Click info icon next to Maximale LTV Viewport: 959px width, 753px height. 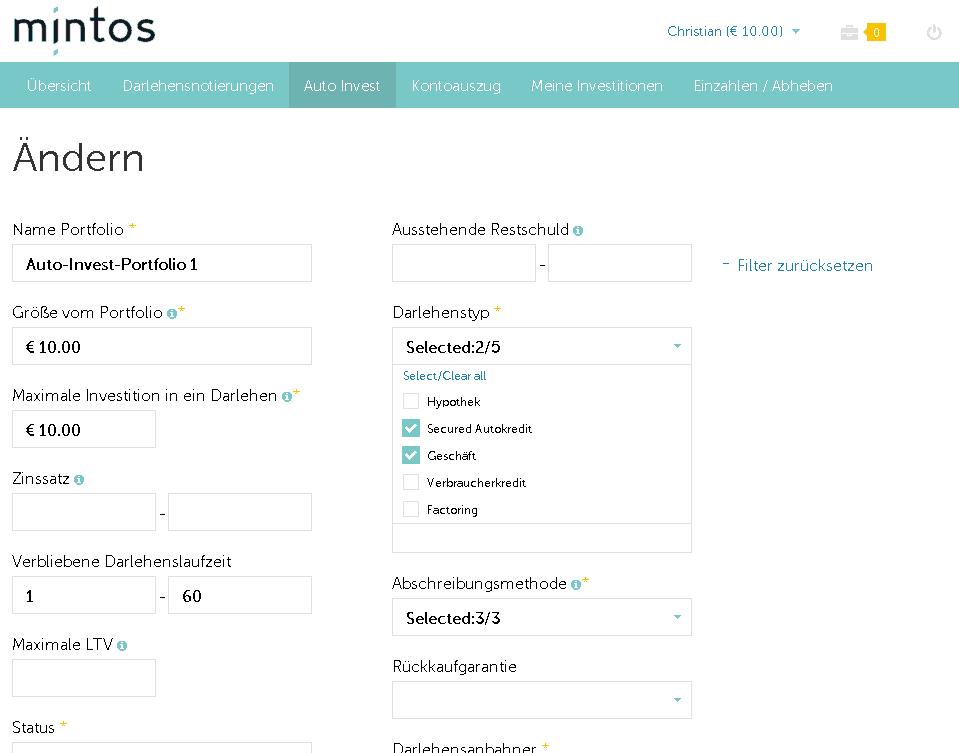coord(122,646)
